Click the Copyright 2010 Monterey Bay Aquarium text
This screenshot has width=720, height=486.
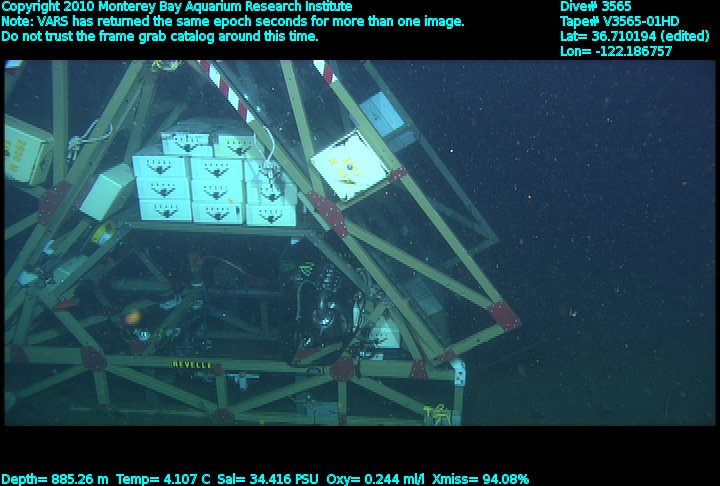pos(177,7)
